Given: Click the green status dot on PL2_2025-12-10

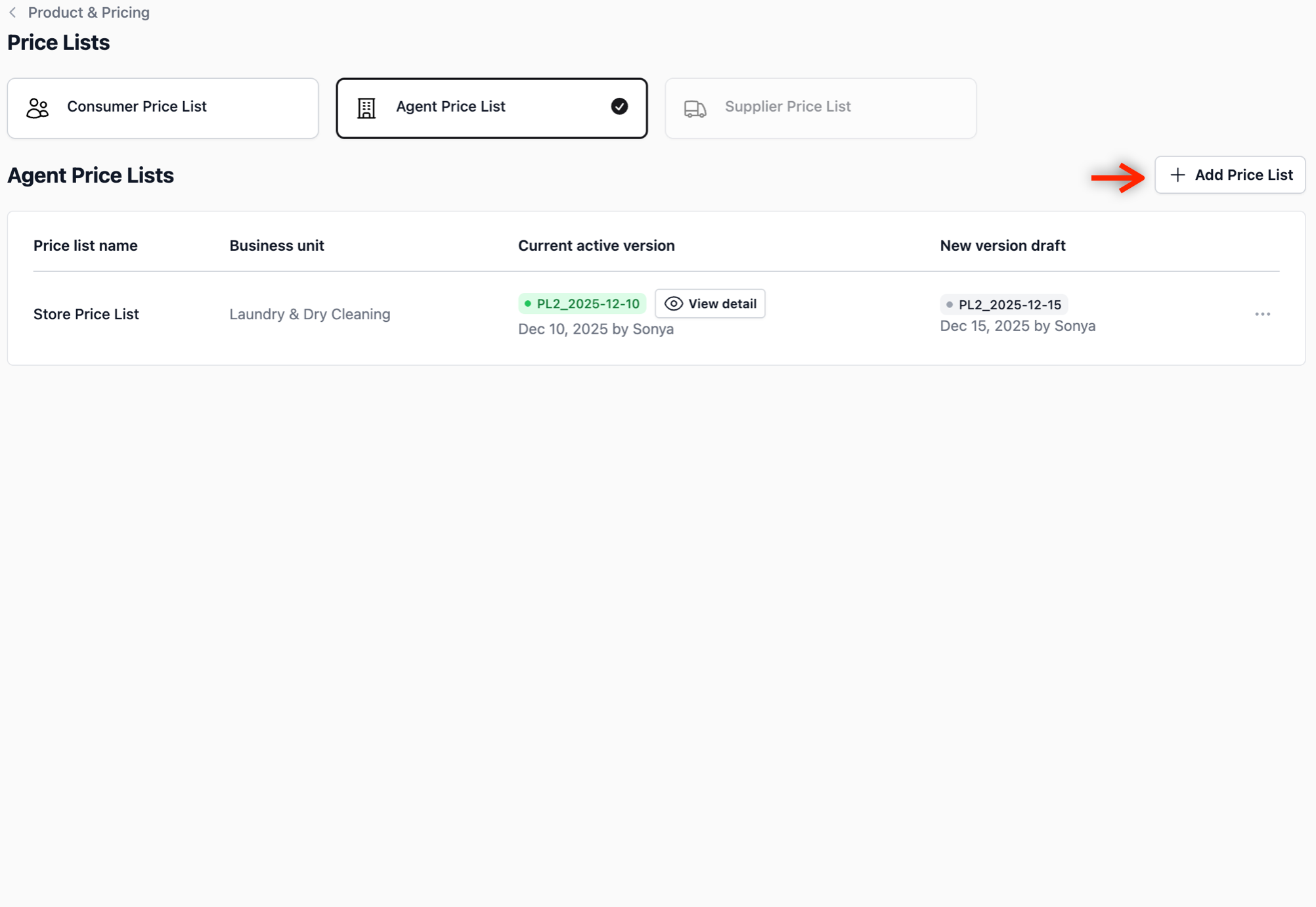Looking at the screenshot, I should 527,303.
